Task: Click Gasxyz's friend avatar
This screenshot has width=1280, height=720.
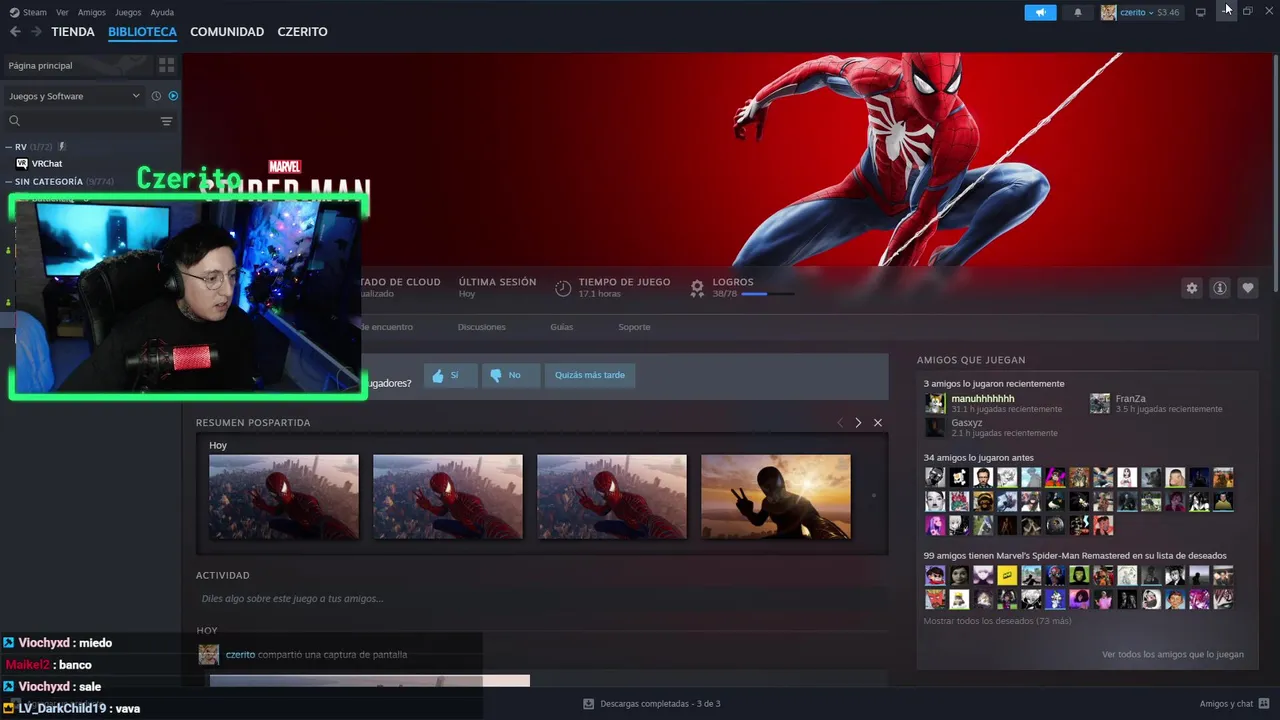Action: click(935, 427)
